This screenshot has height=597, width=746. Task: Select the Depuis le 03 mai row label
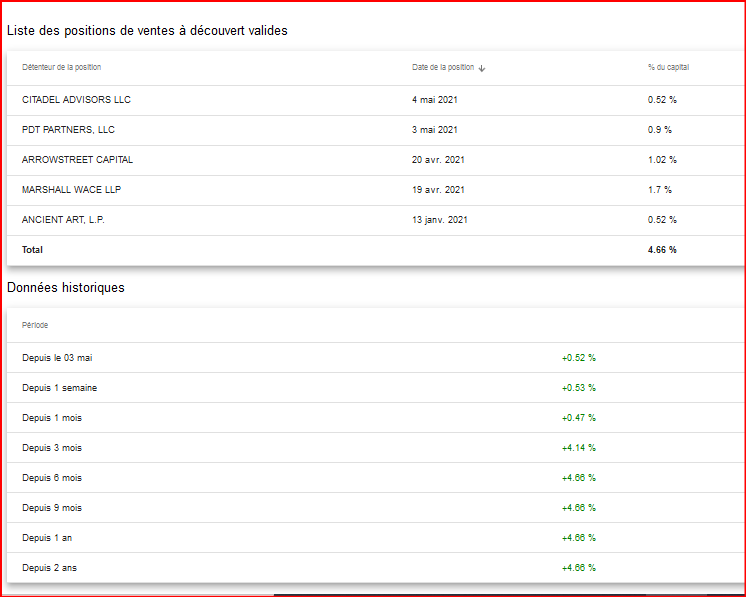click(x=57, y=358)
